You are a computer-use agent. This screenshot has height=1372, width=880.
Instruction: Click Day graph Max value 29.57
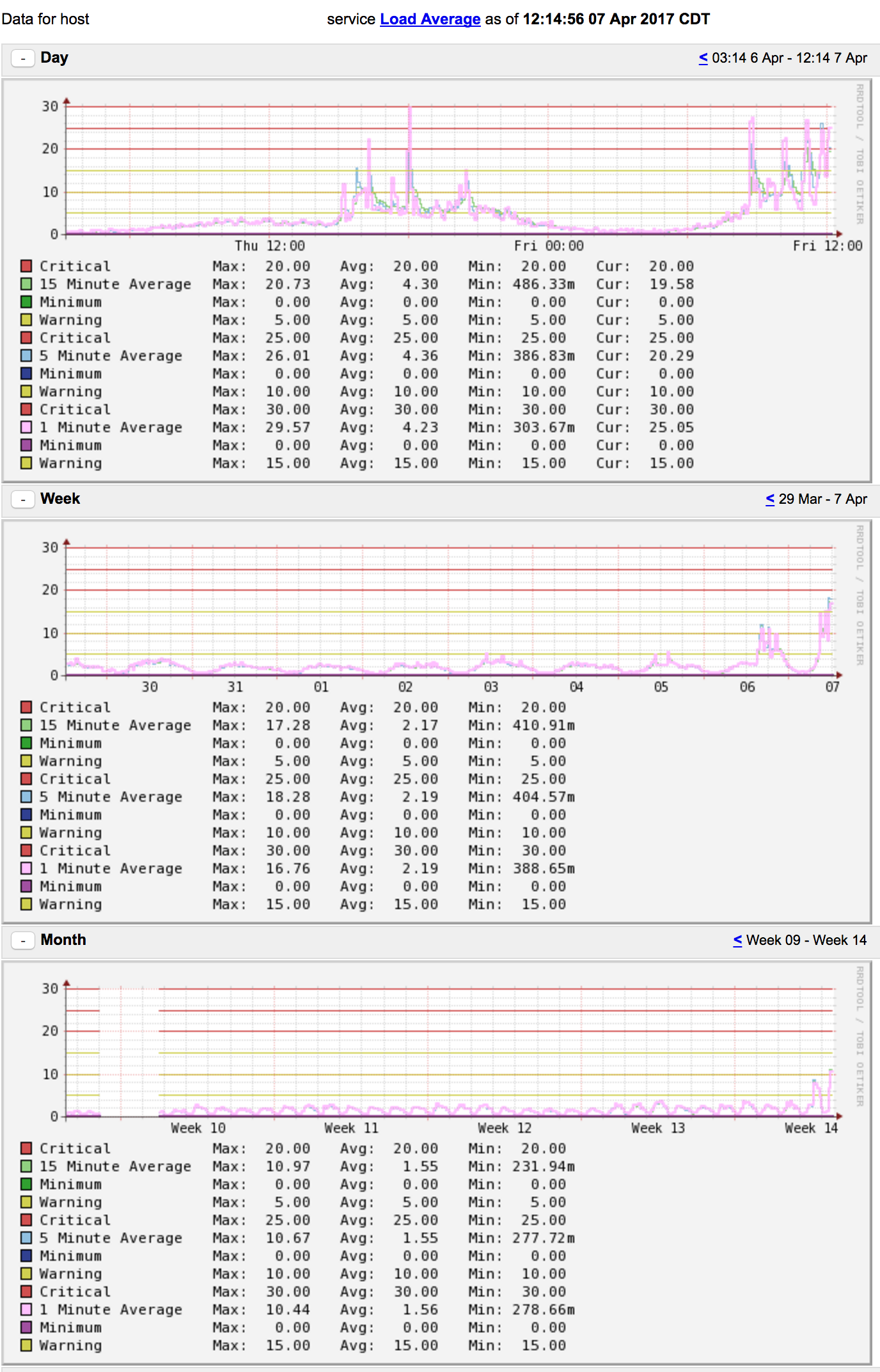click(x=288, y=427)
